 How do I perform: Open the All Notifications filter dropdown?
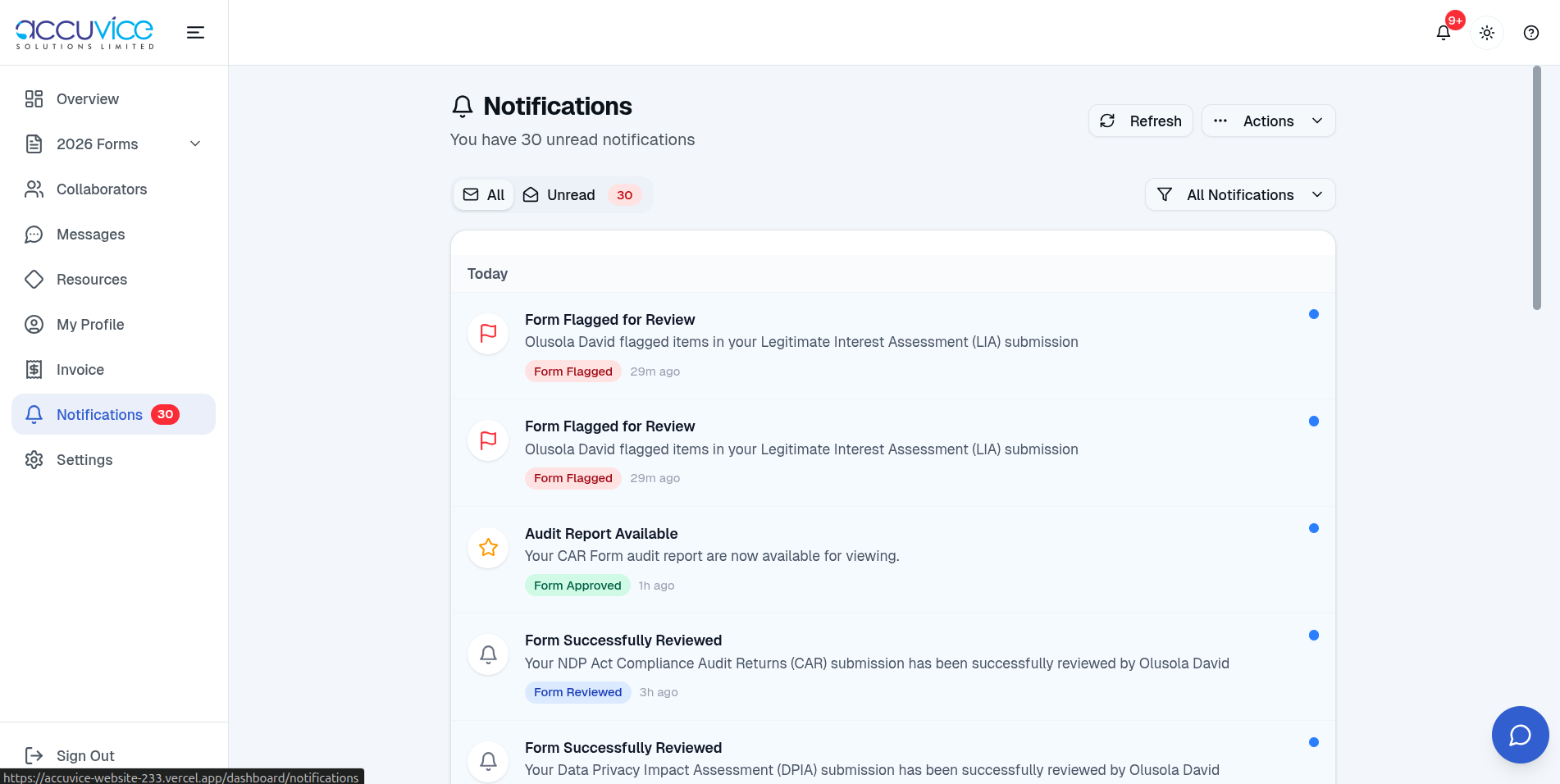tap(1239, 195)
